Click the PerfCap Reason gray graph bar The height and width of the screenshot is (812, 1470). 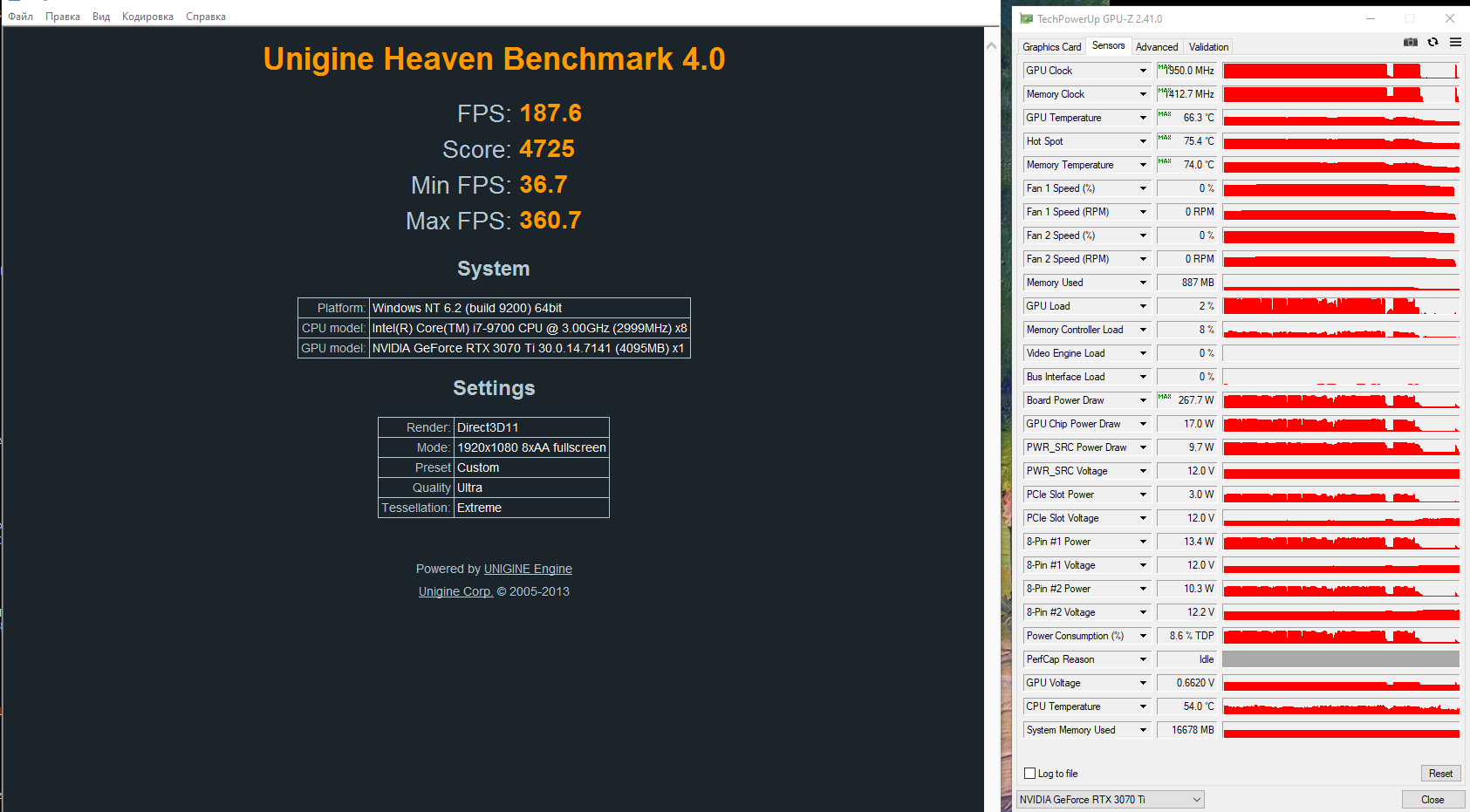[1341, 659]
